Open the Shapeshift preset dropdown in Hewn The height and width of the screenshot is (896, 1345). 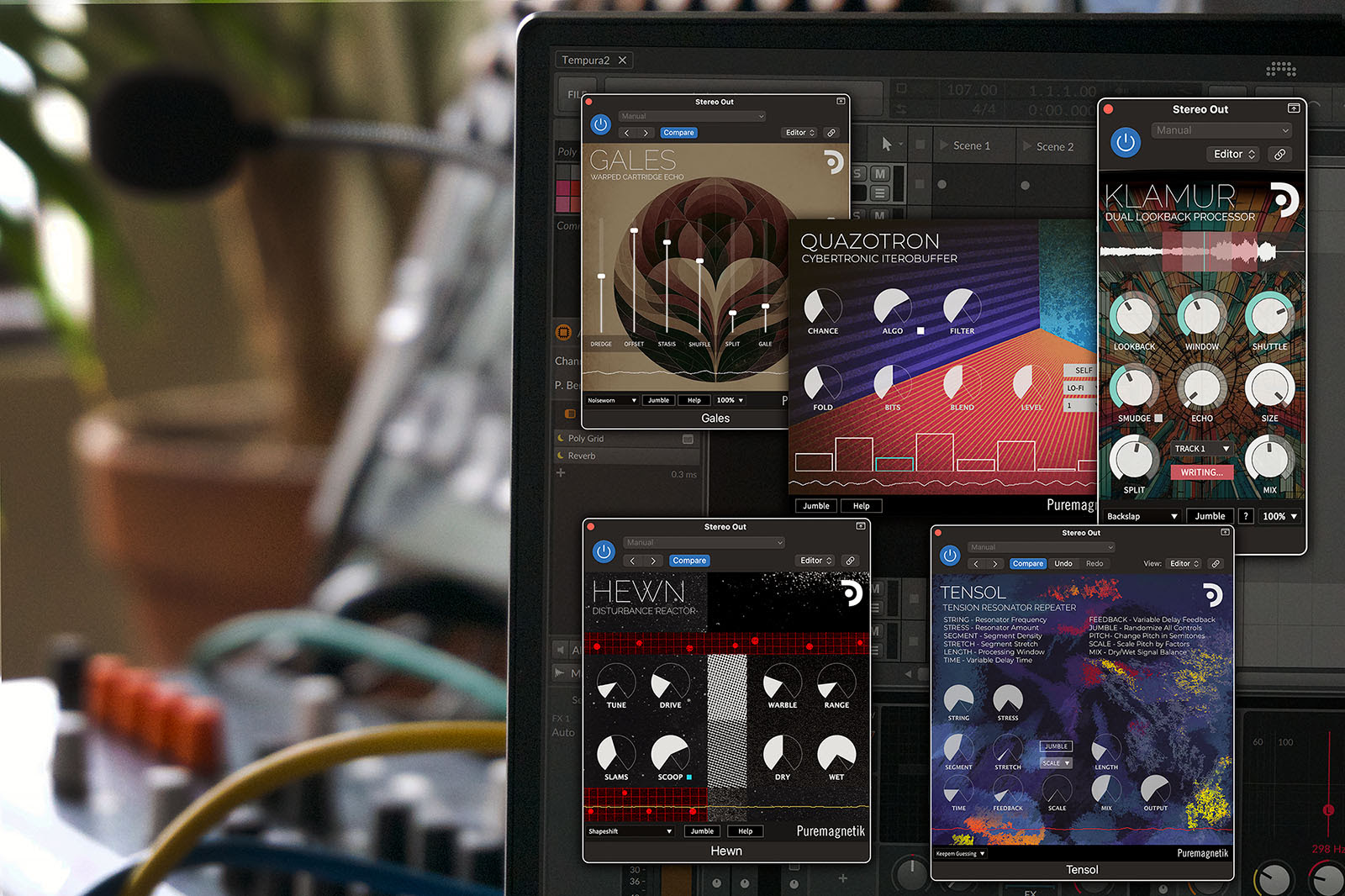coord(630,831)
